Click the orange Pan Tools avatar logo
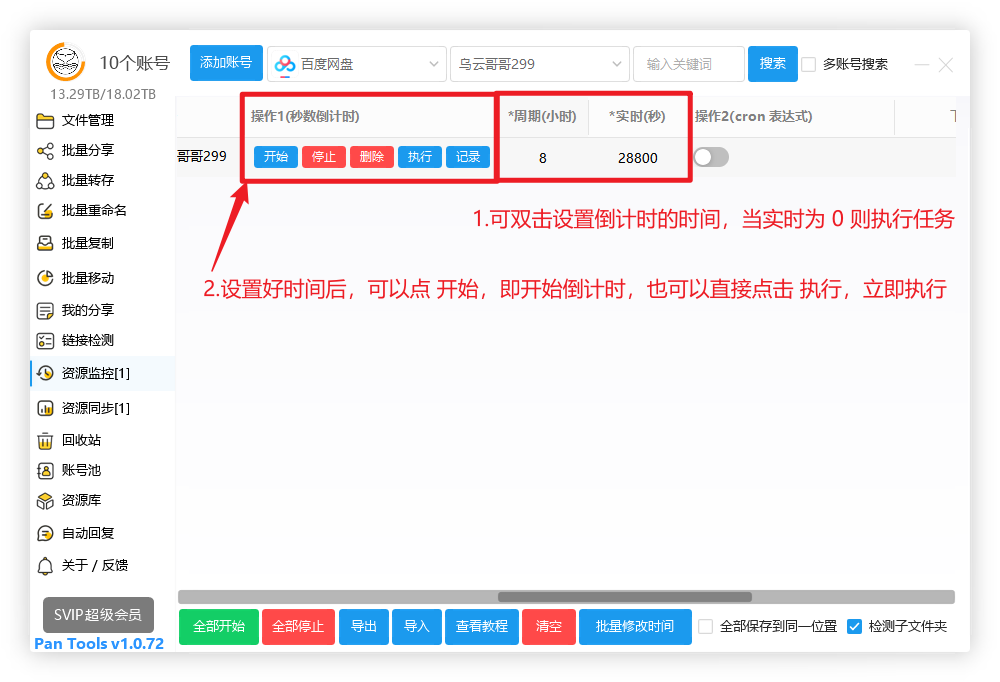The width and height of the screenshot is (1000, 682). 66,63
